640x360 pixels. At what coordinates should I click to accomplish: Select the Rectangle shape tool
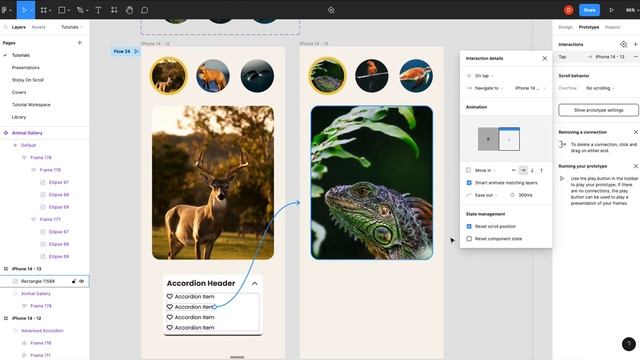click(x=62, y=10)
